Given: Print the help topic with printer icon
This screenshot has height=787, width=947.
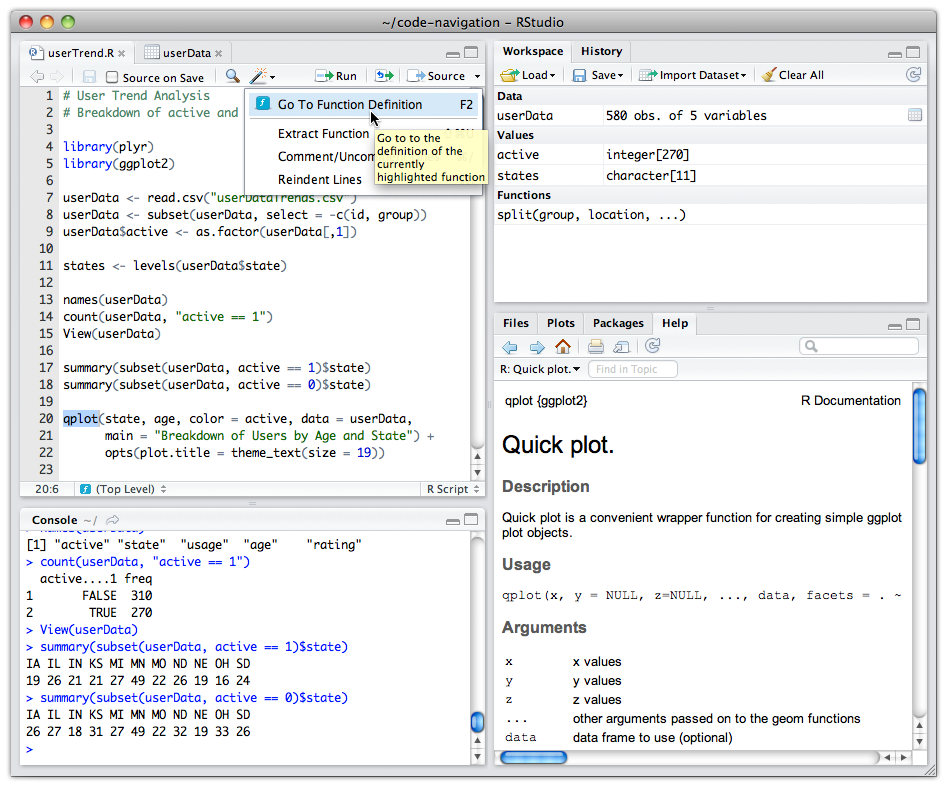Looking at the screenshot, I should tap(595, 347).
